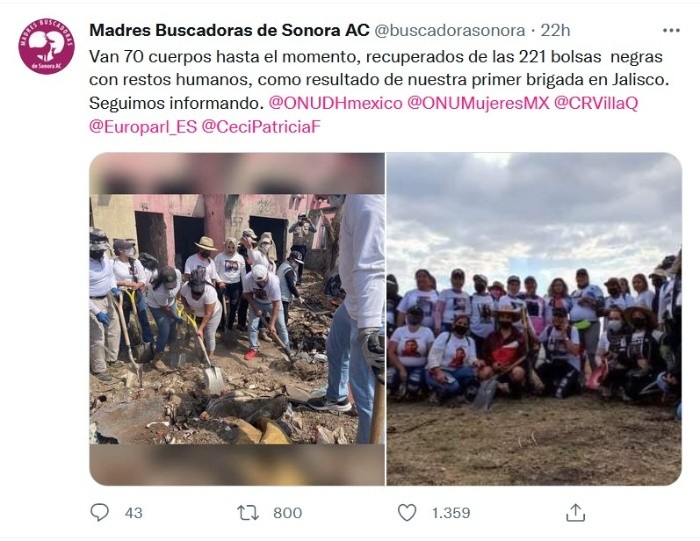This screenshot has height=541, width=700.
Task: Open the three-dot more options menu
Action: 671,30
